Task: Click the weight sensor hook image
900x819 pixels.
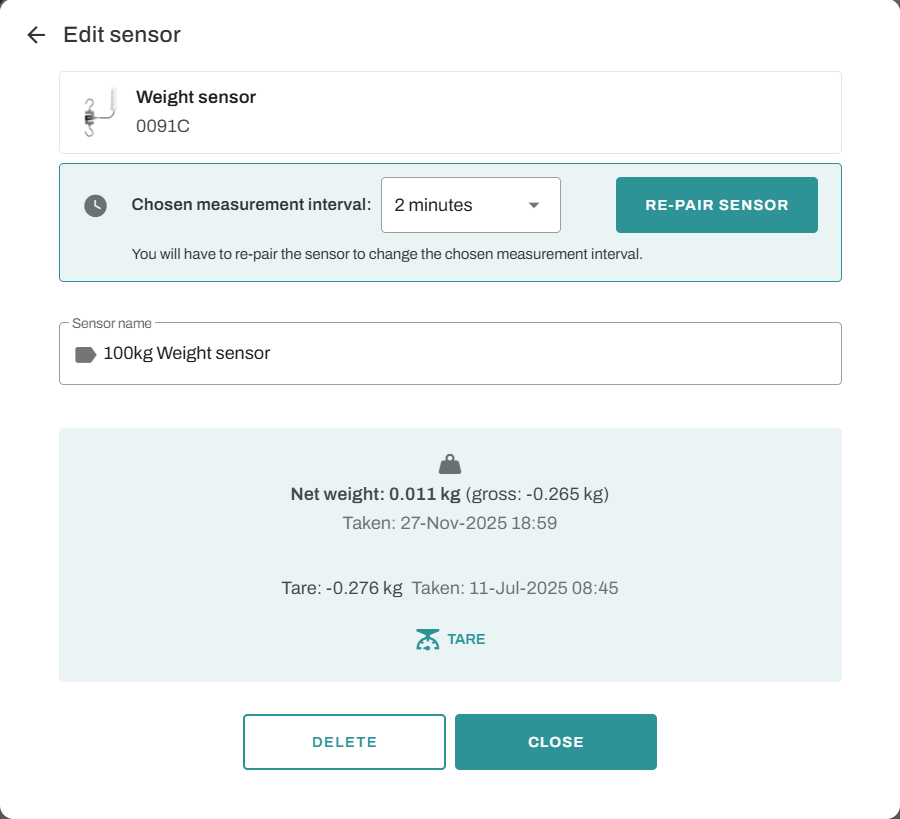Action: click(99, 112)
